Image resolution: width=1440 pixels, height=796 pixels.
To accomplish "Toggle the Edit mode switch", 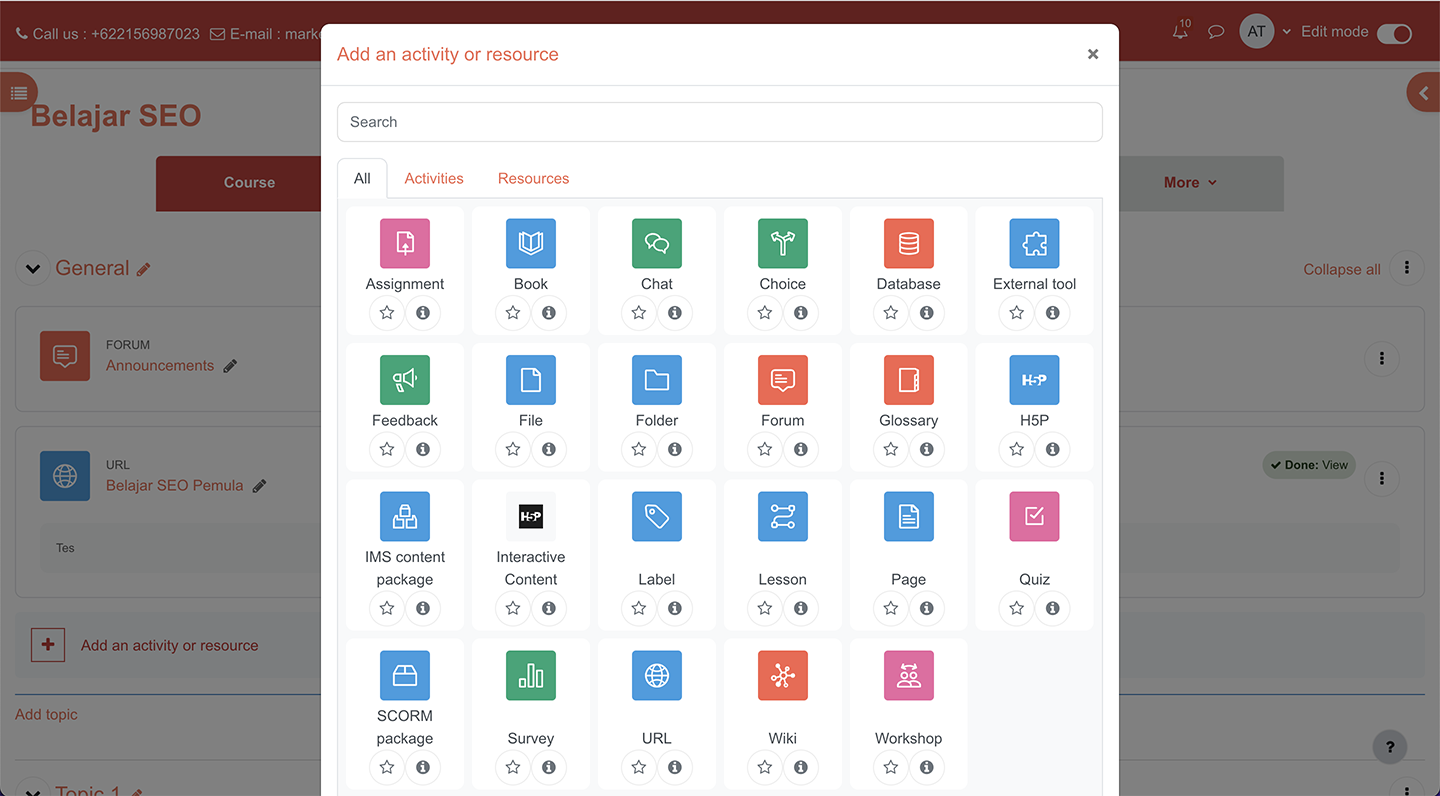I will click(x=1394, y=33).
